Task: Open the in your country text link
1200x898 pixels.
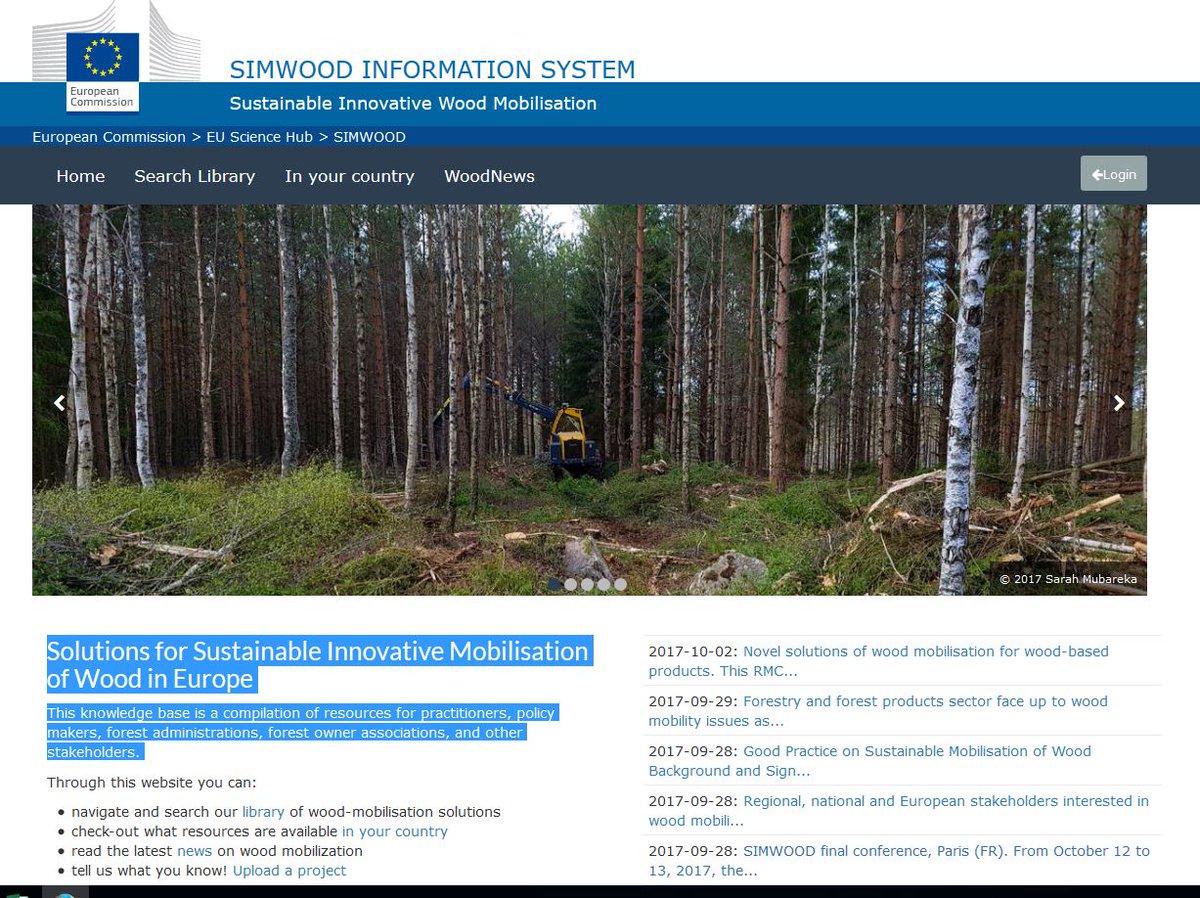Action: [395, 831]
